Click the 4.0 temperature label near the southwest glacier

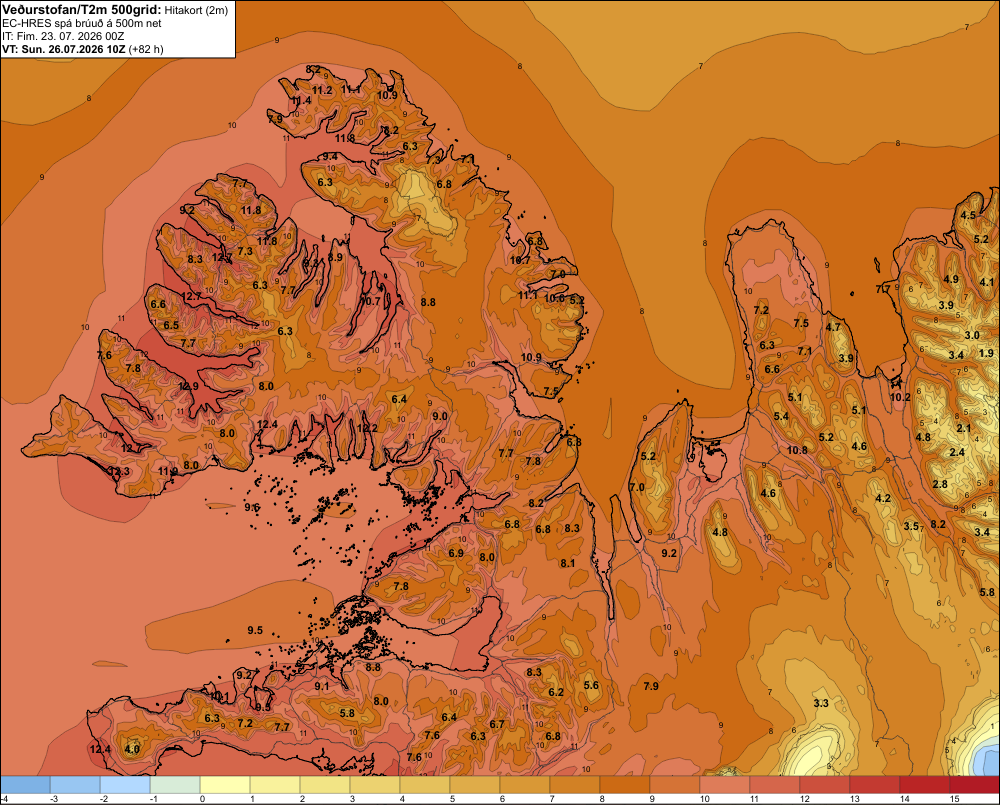point(132,749)
